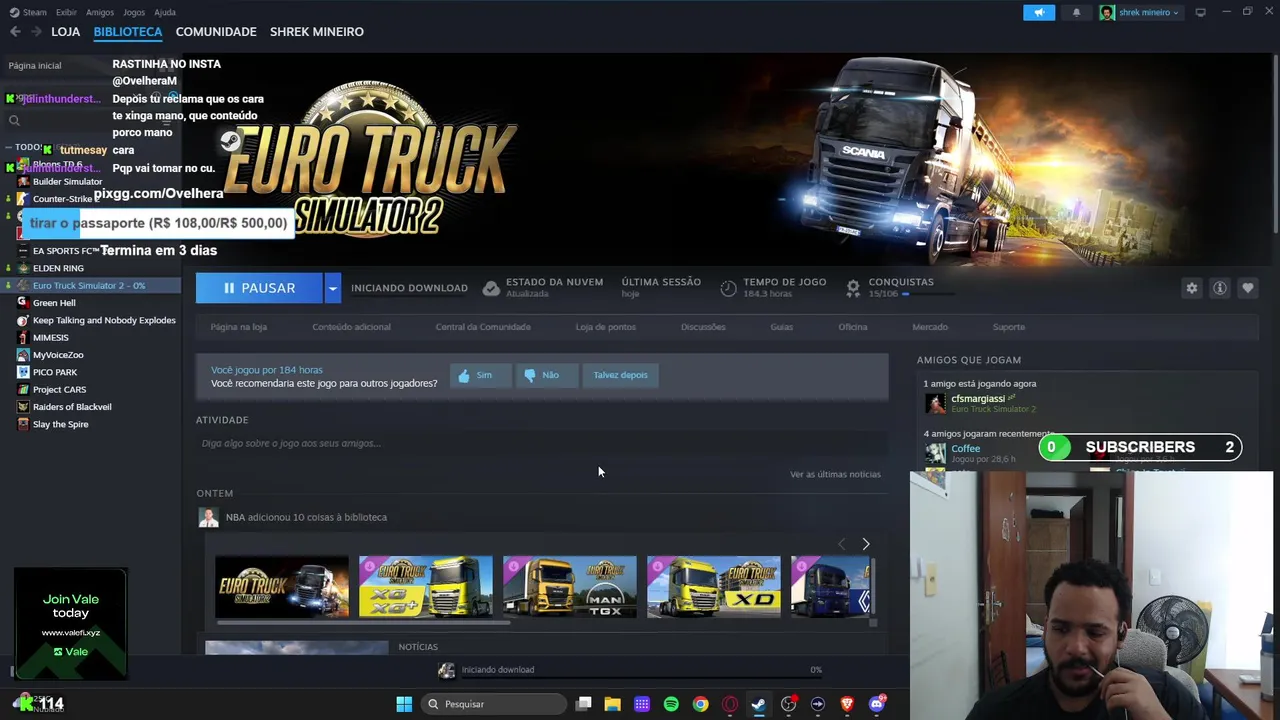1280x720 pixels.
Task: Open Ver as últimas notícias
Action: 835,474
